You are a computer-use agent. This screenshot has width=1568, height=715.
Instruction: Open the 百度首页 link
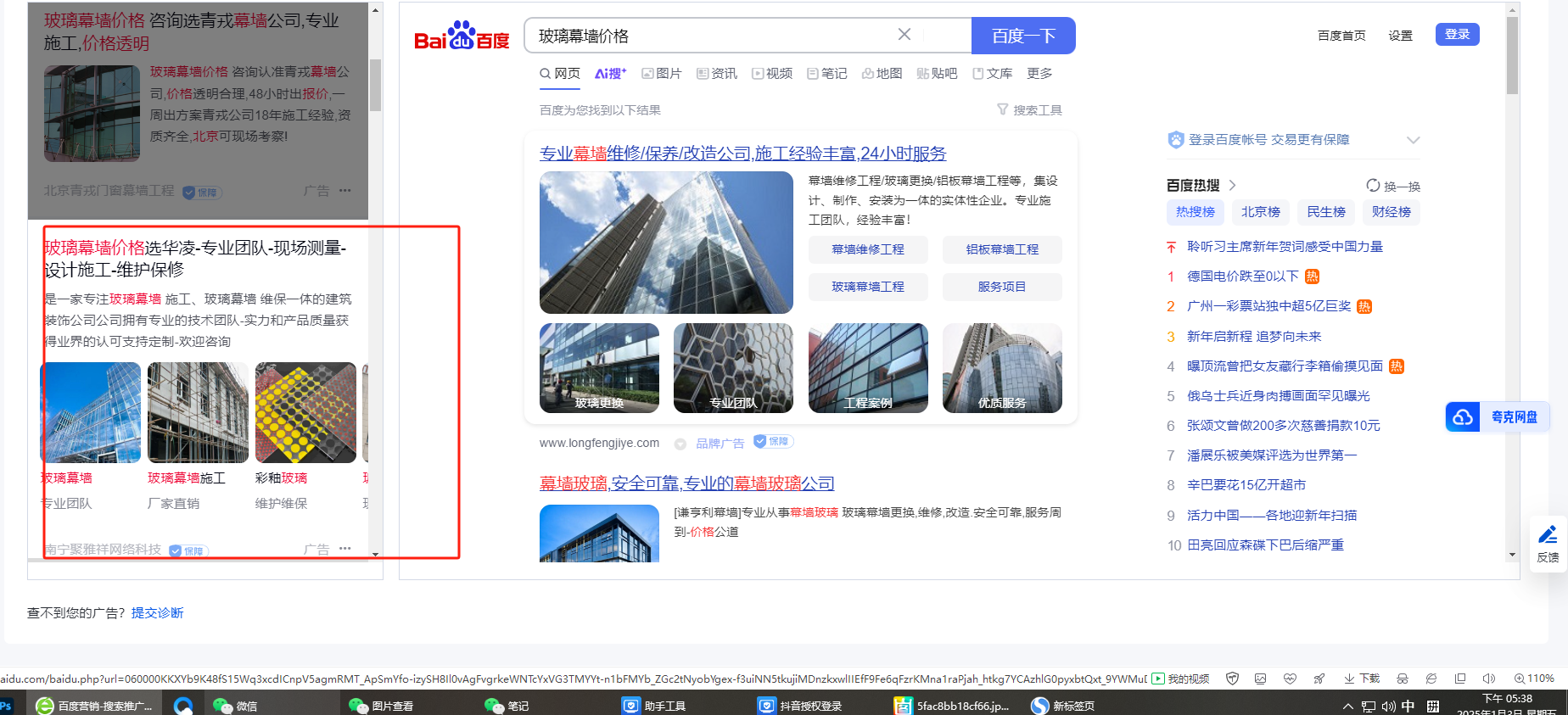click(1341, 36)
